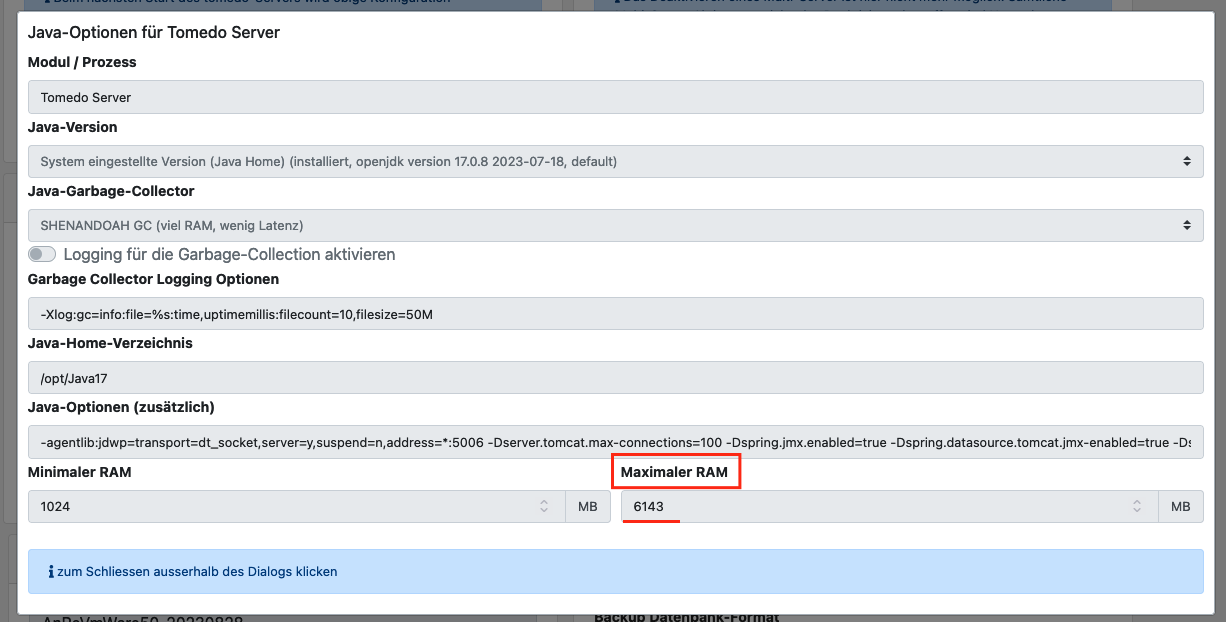Click the MB unit beside Minimaler RAM

point(588,507)
